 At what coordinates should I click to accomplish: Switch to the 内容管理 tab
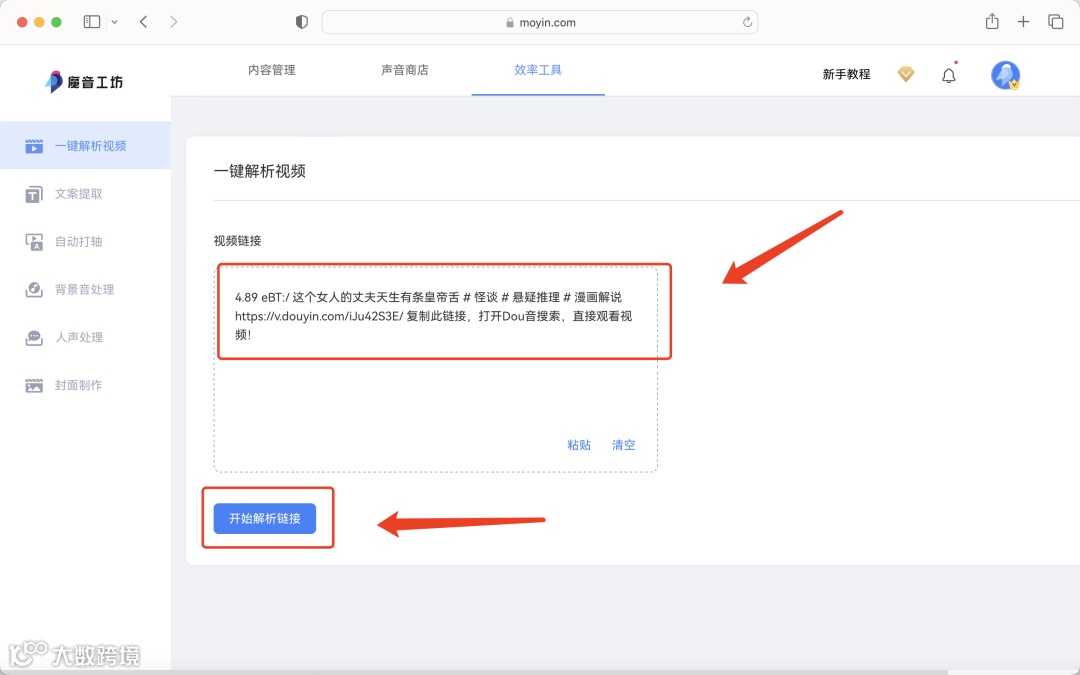271,70
